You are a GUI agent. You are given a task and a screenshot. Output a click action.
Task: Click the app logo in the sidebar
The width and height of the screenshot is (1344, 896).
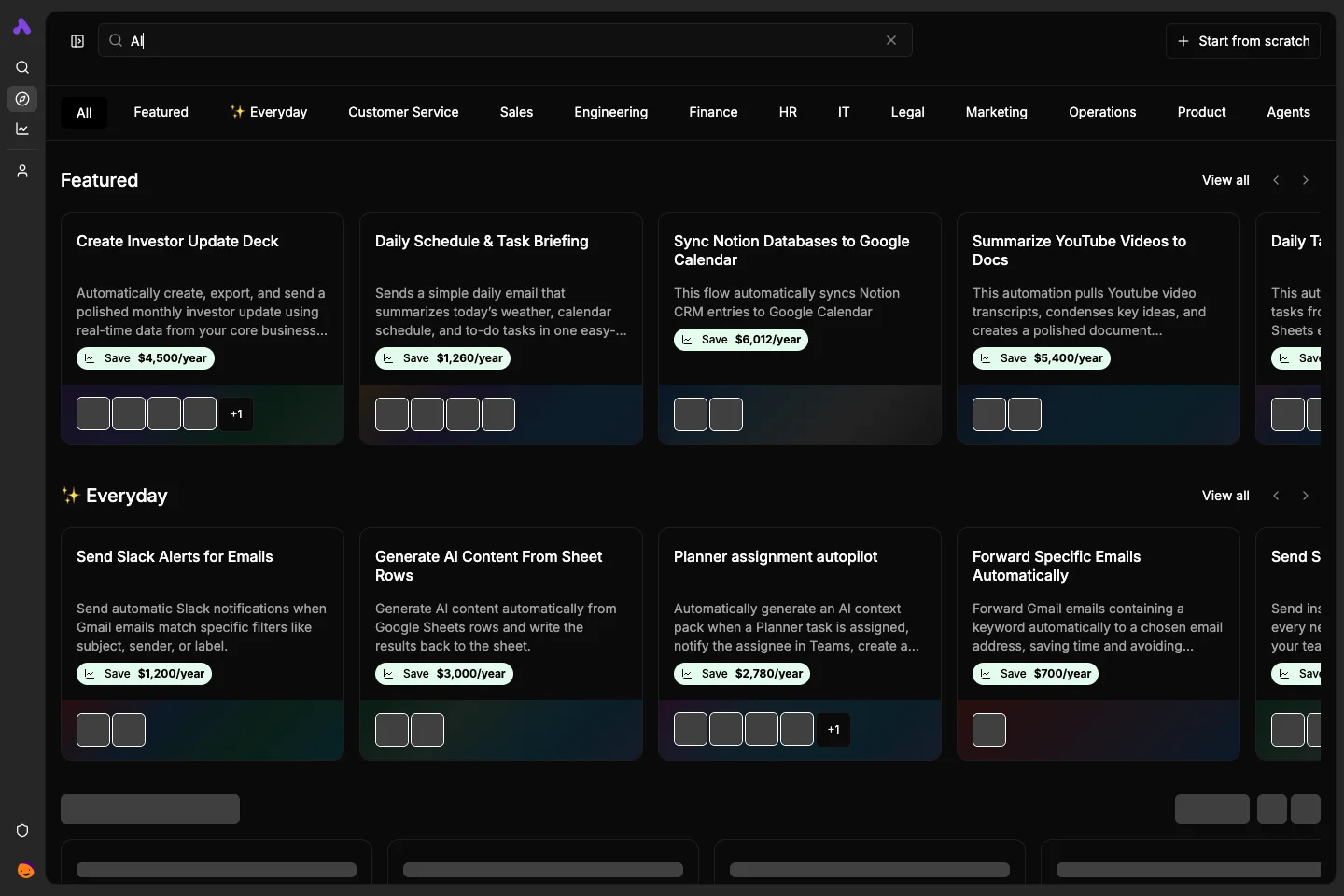click(x=22, y=27)
